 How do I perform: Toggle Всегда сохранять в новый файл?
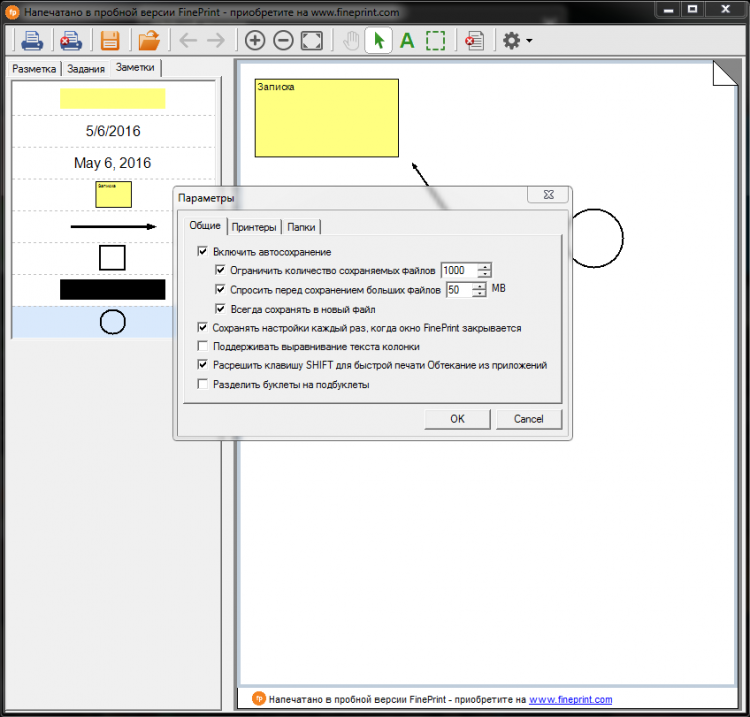[x=220, y=309]
